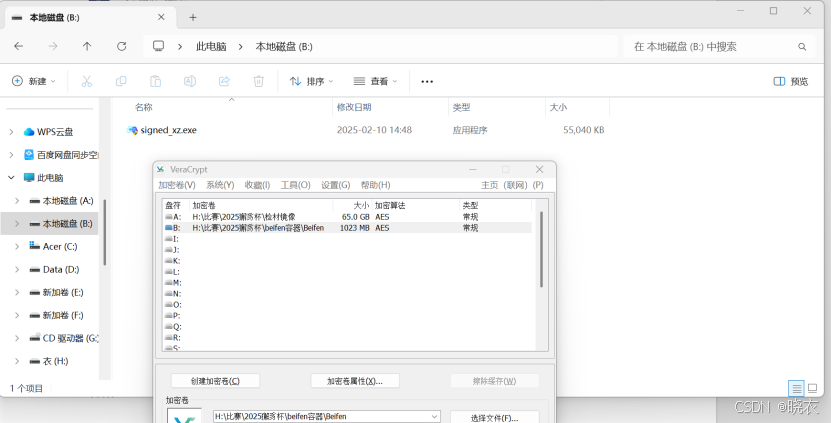The width and height of the screenshot is (831, 423).
Task: Open VeraCrypt 系统(Y) menu
Action: 220,185
